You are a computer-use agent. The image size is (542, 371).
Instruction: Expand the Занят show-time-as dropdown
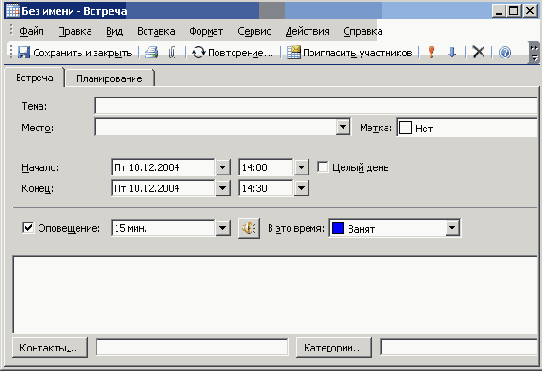[452, 228]
